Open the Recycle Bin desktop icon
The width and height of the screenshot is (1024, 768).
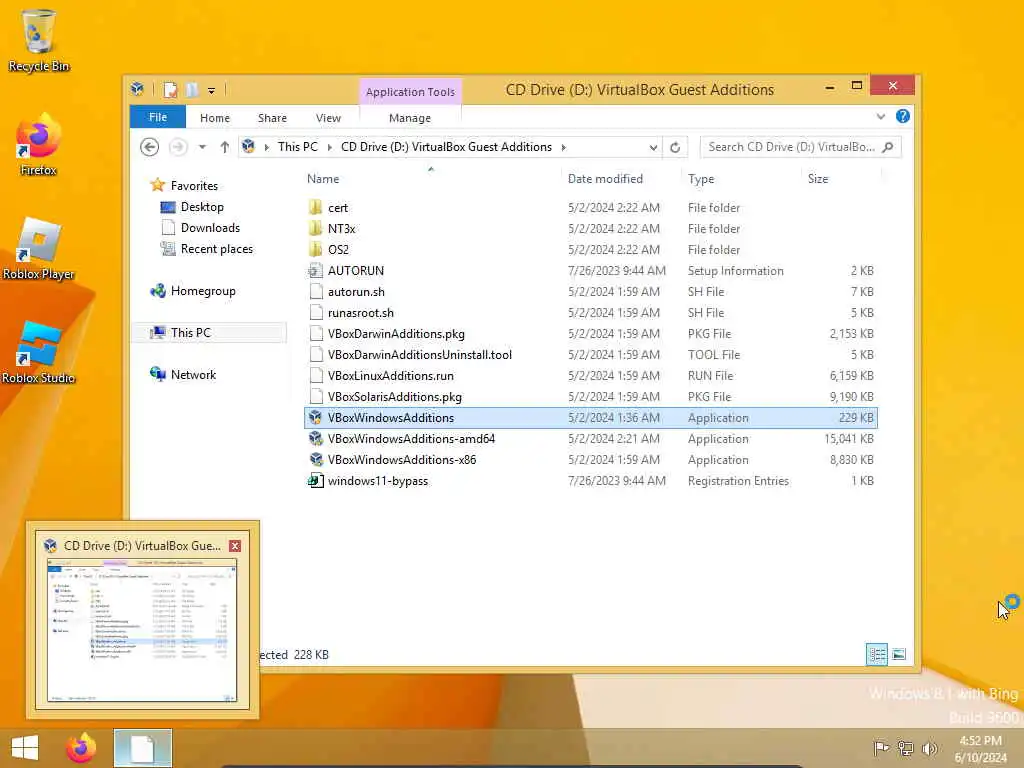(39, 39)
